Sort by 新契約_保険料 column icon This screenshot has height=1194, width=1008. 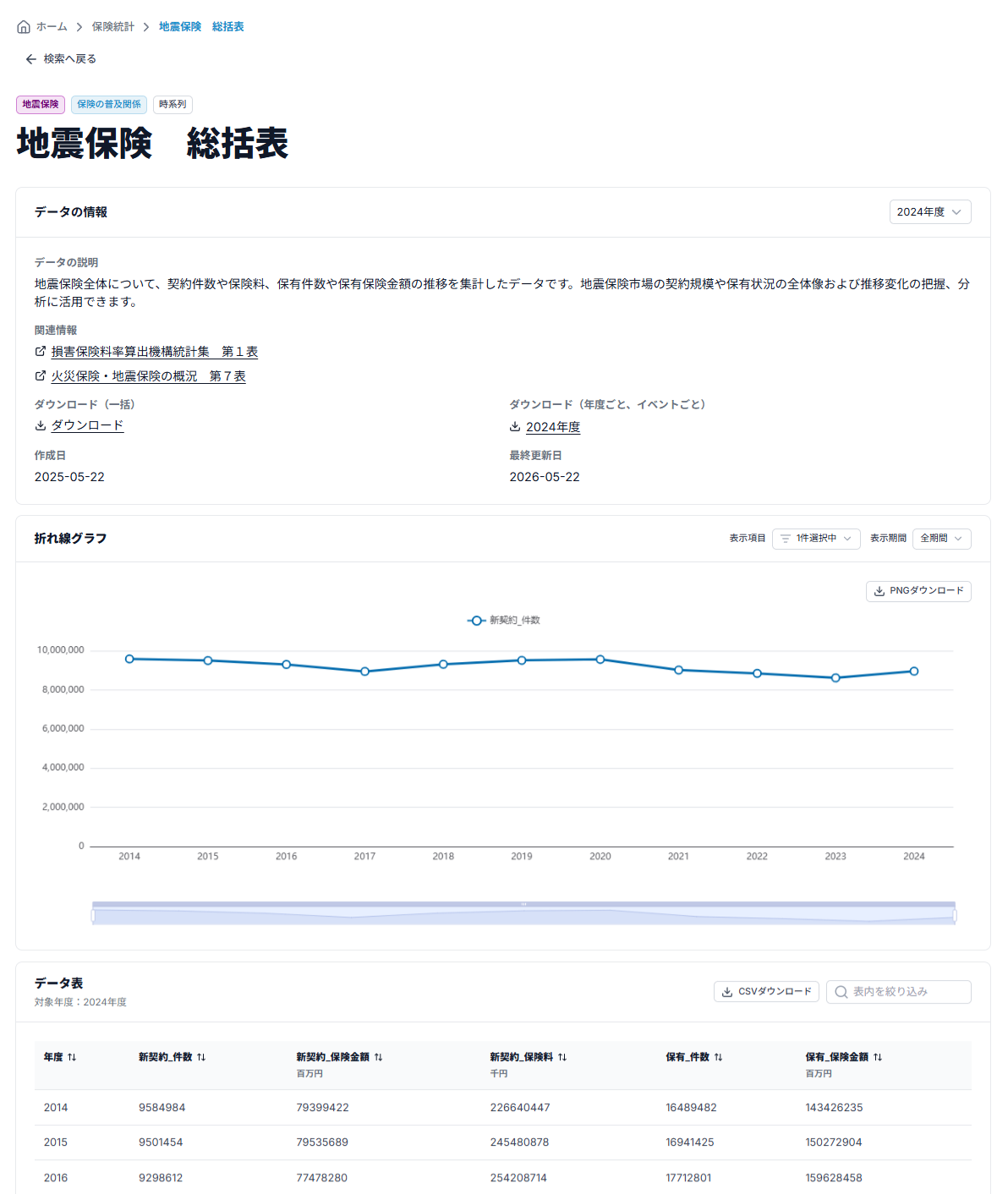[x=562, y=1057]
